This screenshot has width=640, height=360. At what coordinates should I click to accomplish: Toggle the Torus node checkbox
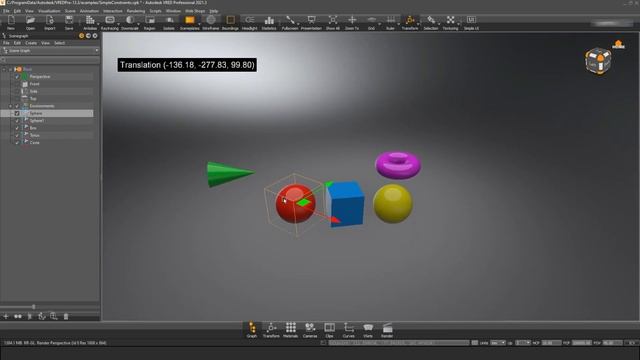point(17,136)
